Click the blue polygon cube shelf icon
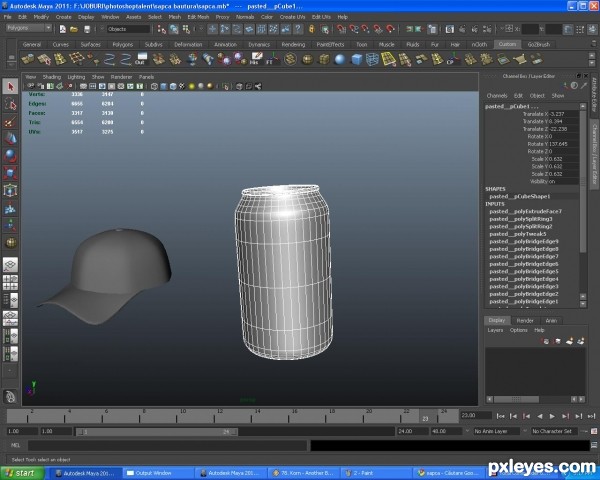The image size is (600, 480). point(356,59)
